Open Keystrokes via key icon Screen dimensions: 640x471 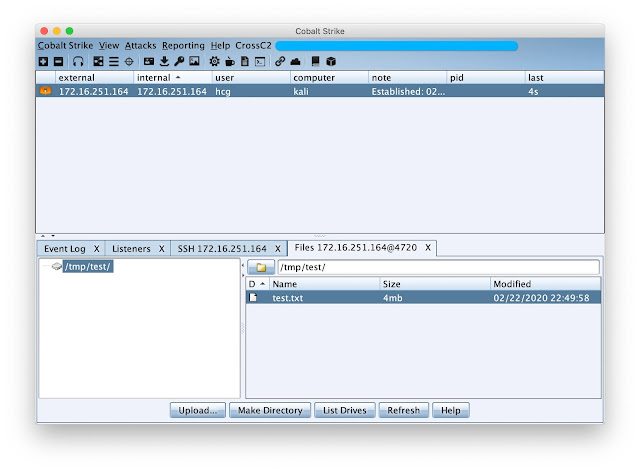coord(179,62)
